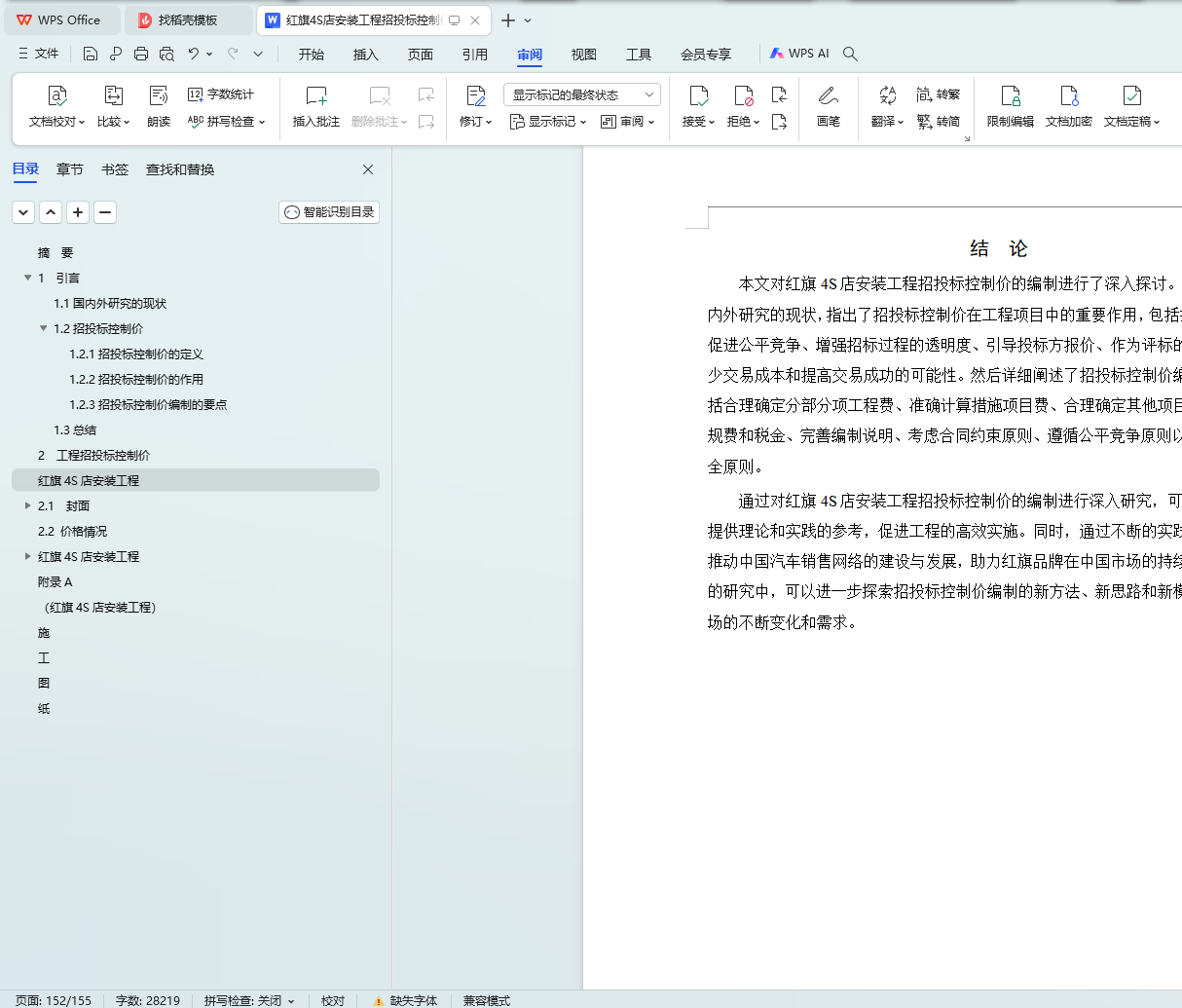The width and height of the screenshot is (1182, 1008).
Task: Click the 会员专享 ribbon tab
Action: tap(706, 55)
